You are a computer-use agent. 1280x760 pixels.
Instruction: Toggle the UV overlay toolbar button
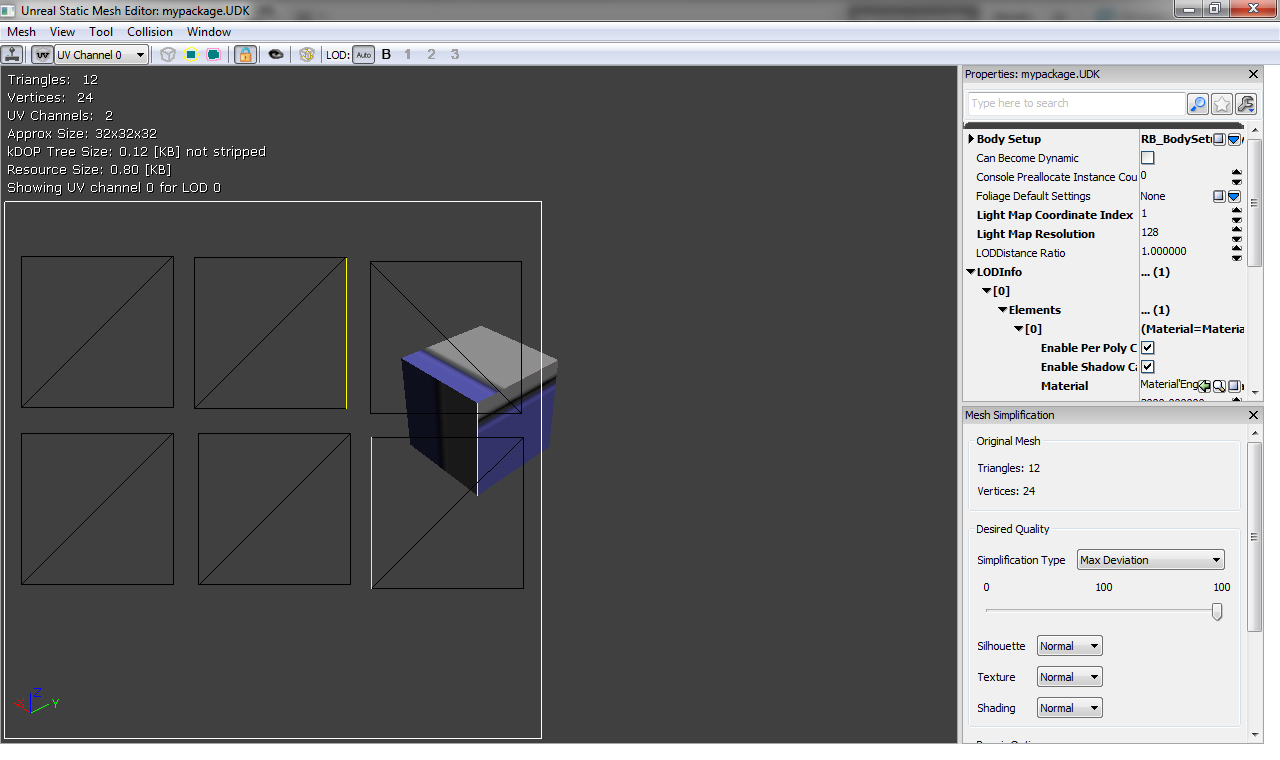(x=43, y=55)
